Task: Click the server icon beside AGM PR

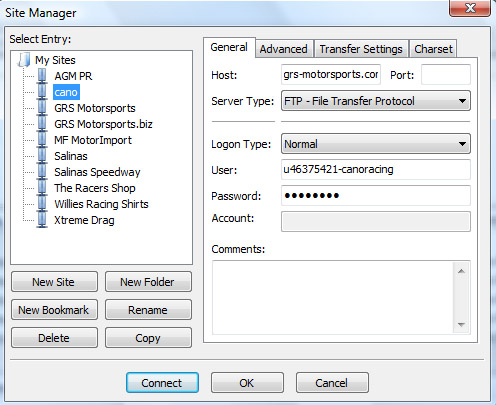Action: (42, 76)
